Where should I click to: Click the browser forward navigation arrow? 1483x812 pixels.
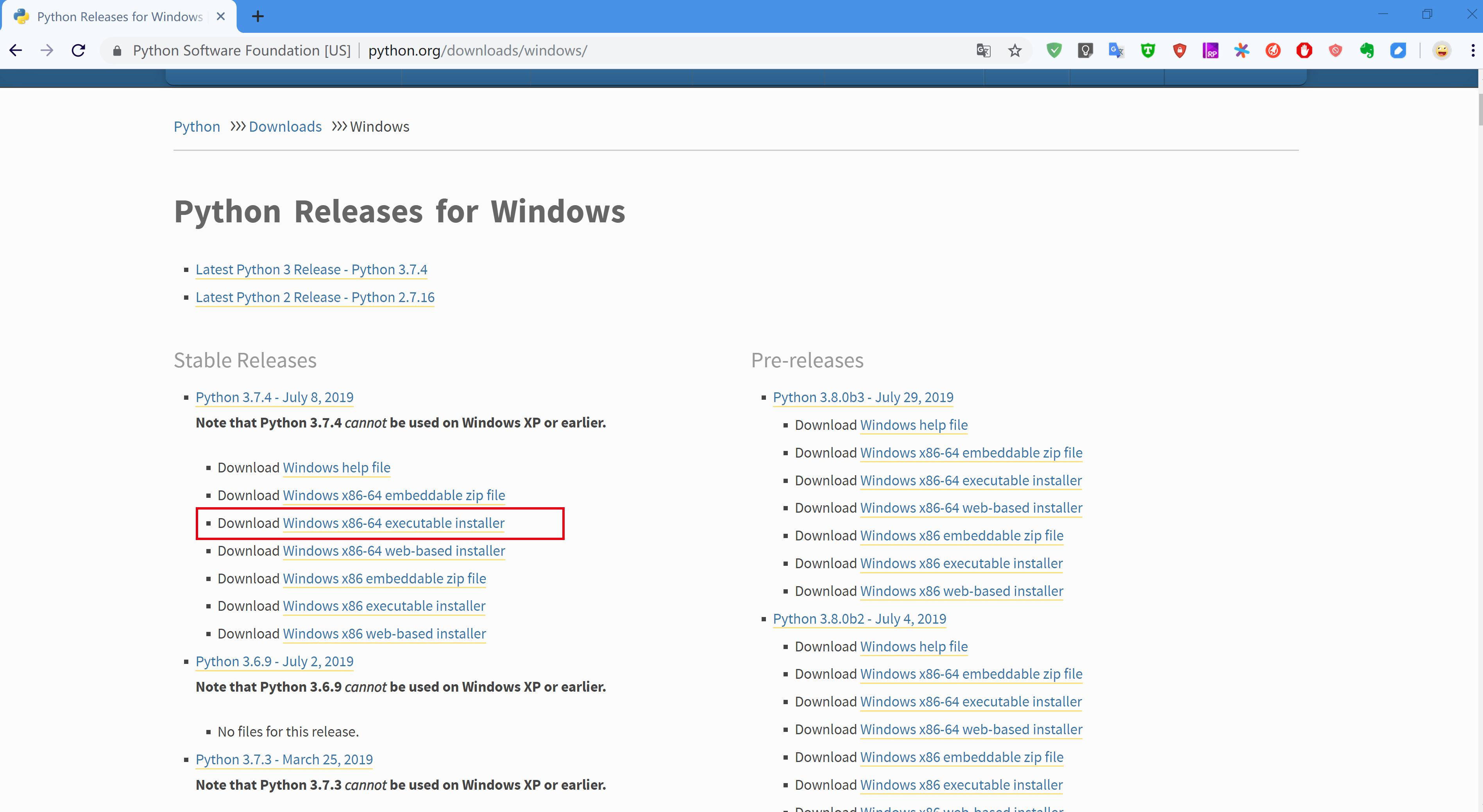47,50
